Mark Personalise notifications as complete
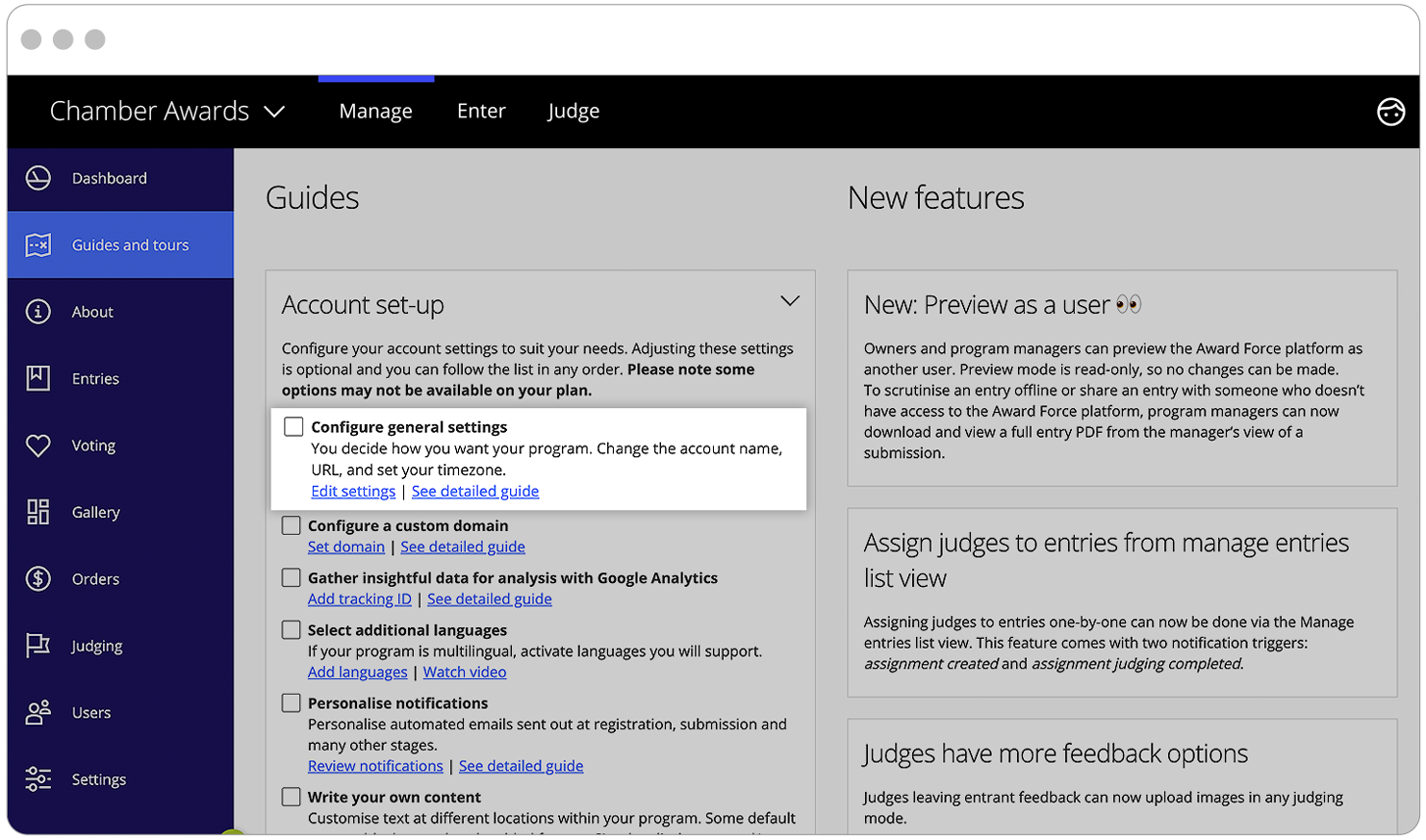The image size is (1426, 840). pyautogui.click(x=290, y=702)
